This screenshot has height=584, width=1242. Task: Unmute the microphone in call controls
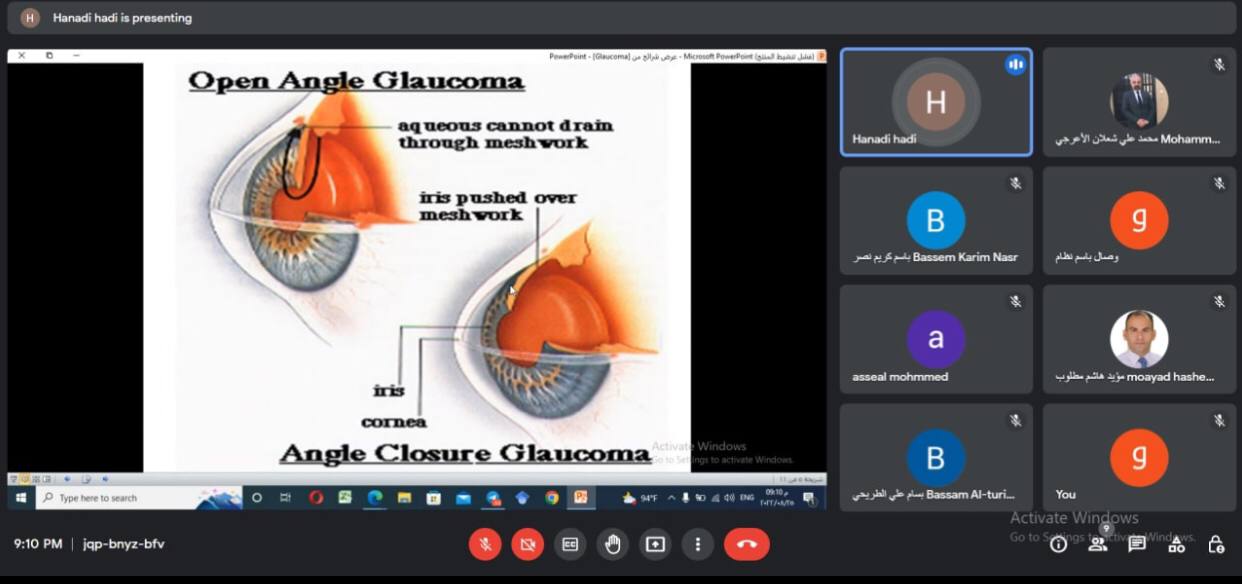click(x=485, y=544)
